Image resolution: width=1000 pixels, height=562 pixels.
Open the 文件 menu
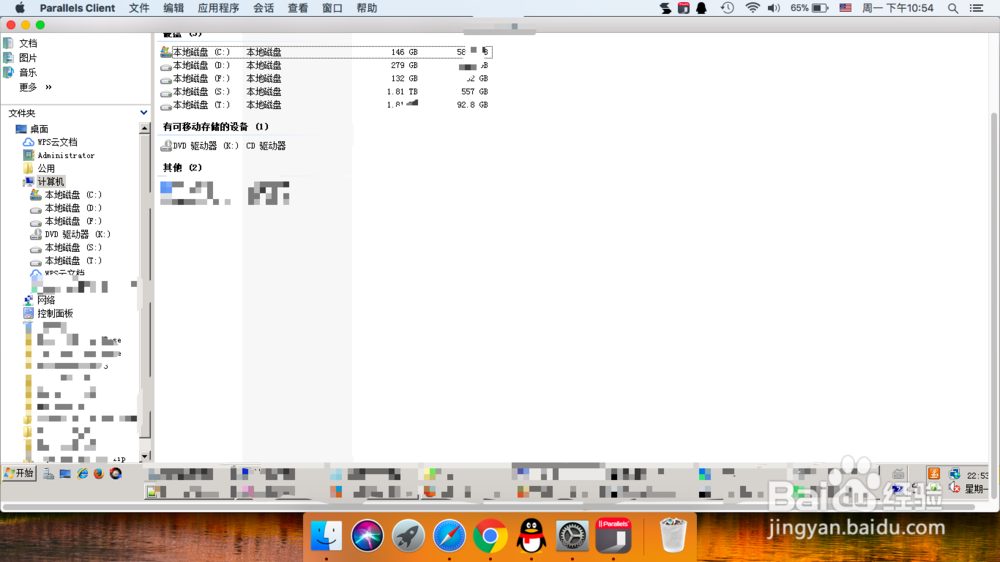(x=138, y=8)
